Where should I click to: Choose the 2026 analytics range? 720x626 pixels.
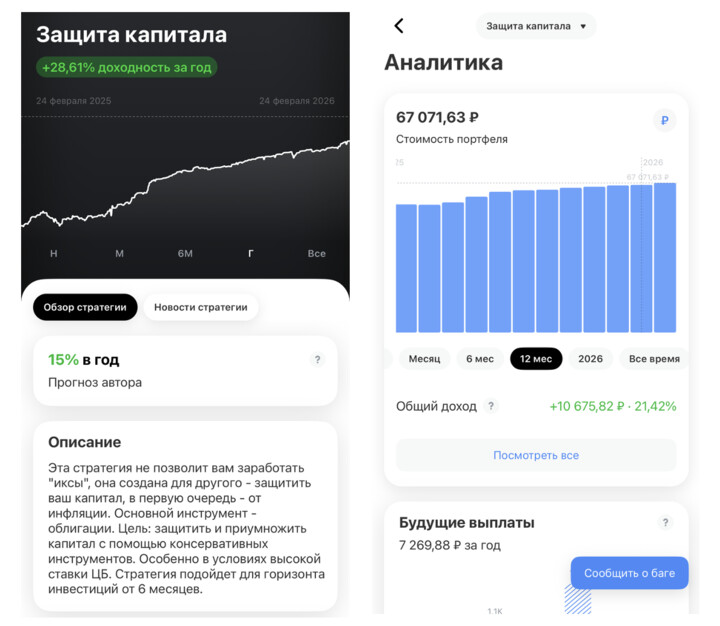[591, 359]
